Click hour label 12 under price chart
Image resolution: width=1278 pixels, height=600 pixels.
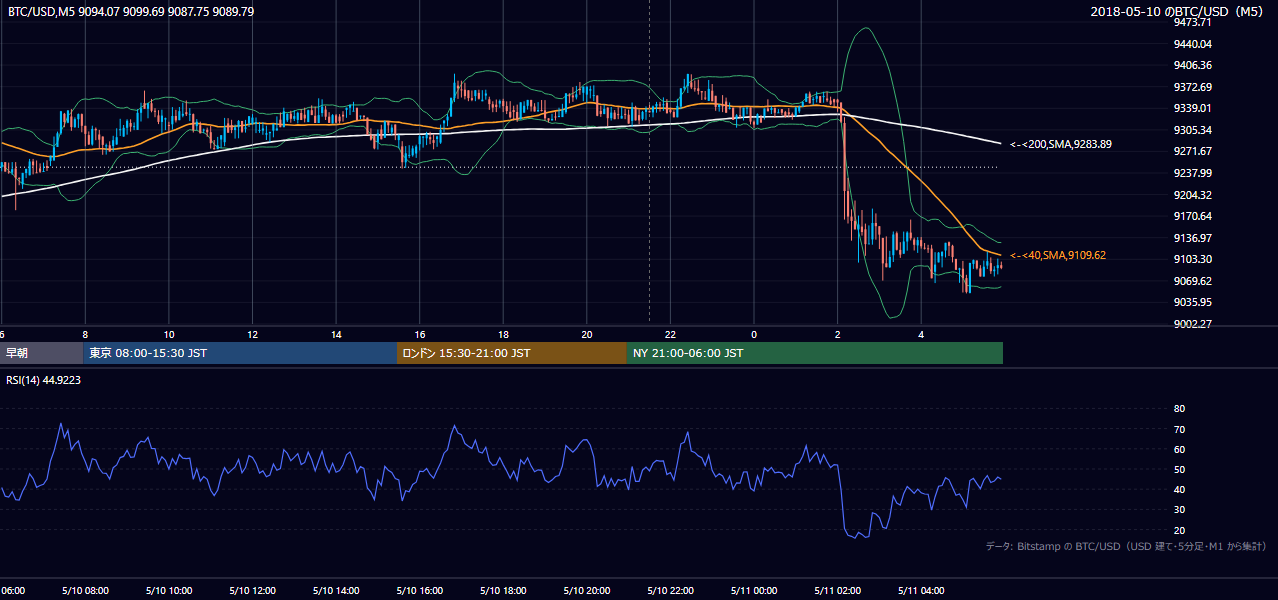pyautogui.click(x=253, y=334)
